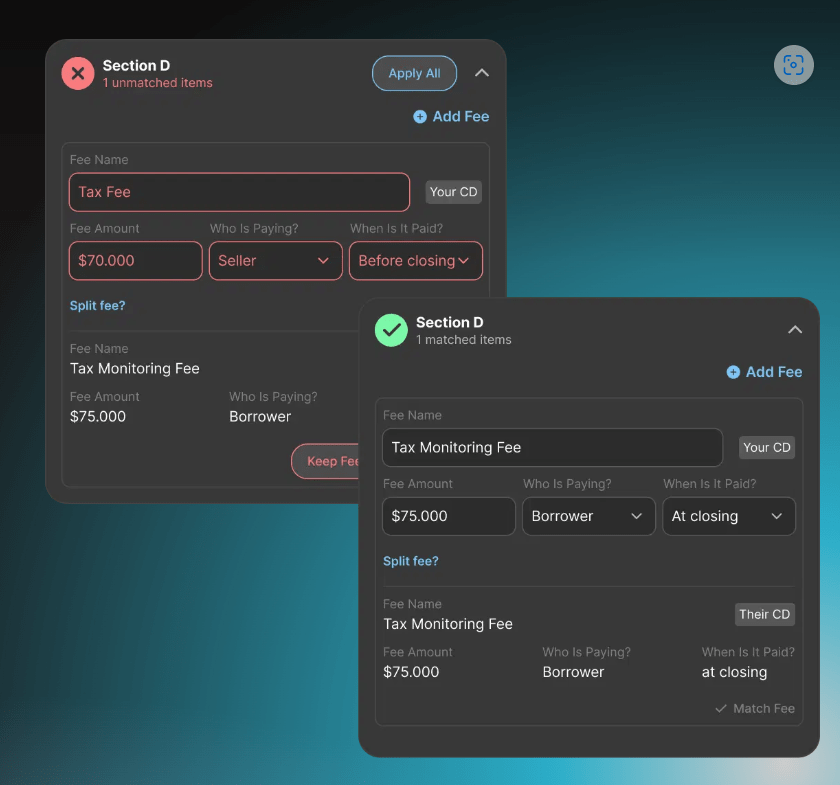Click the screen capture icon in top-right corner
840x785 pixels.
point(793,65)
